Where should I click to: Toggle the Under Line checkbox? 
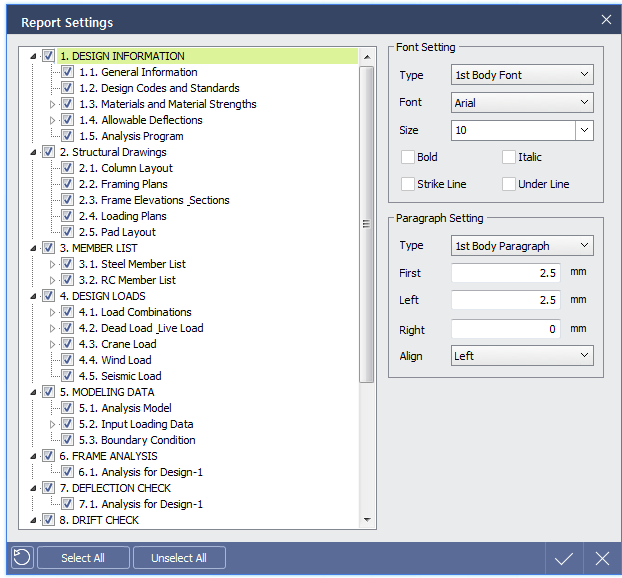pos(509,184)
